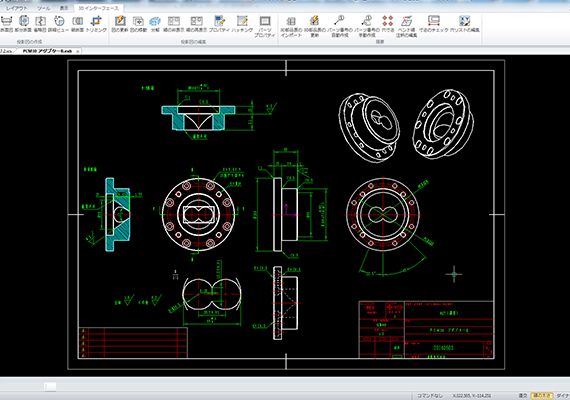
Task: Open the プロパティ properties tool
Action: click(x=219, y=24)
